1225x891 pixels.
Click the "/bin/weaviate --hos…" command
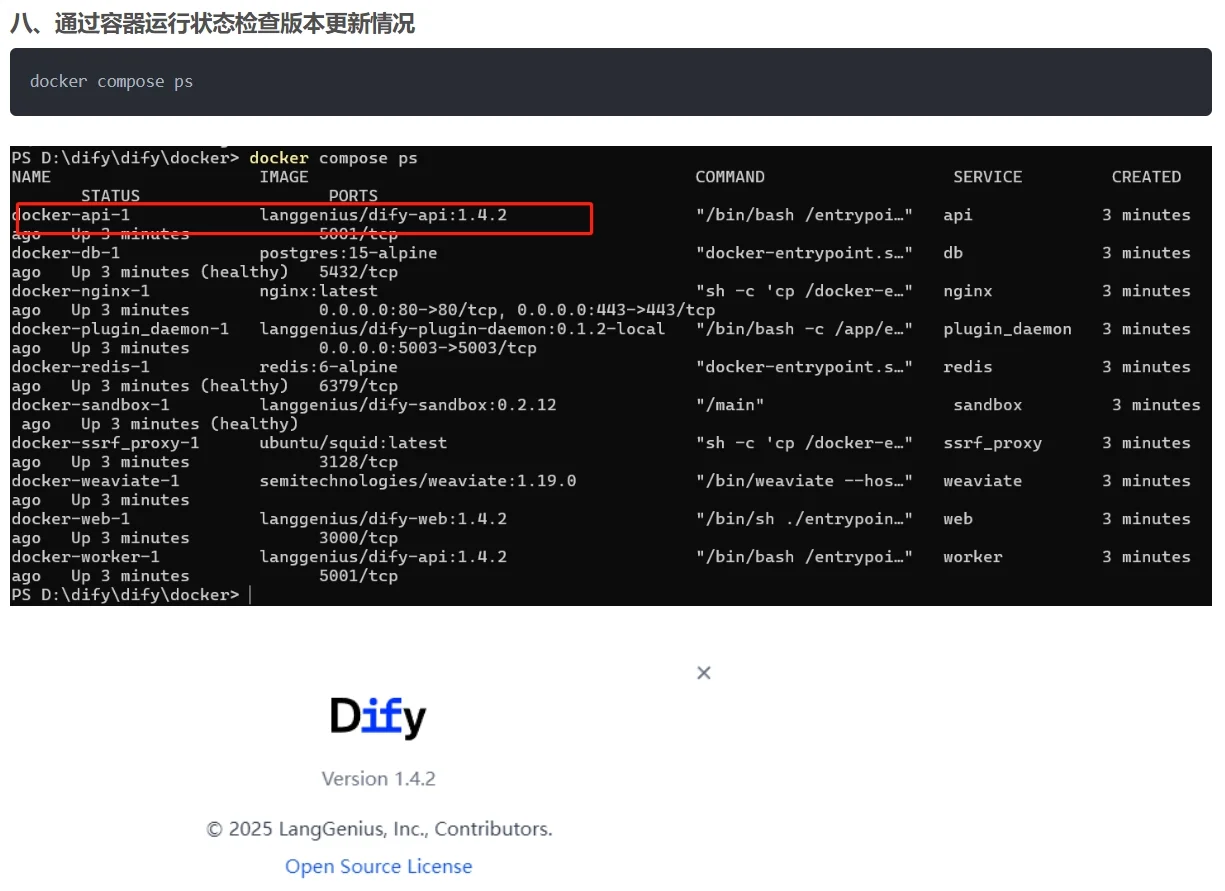[804, 481]
